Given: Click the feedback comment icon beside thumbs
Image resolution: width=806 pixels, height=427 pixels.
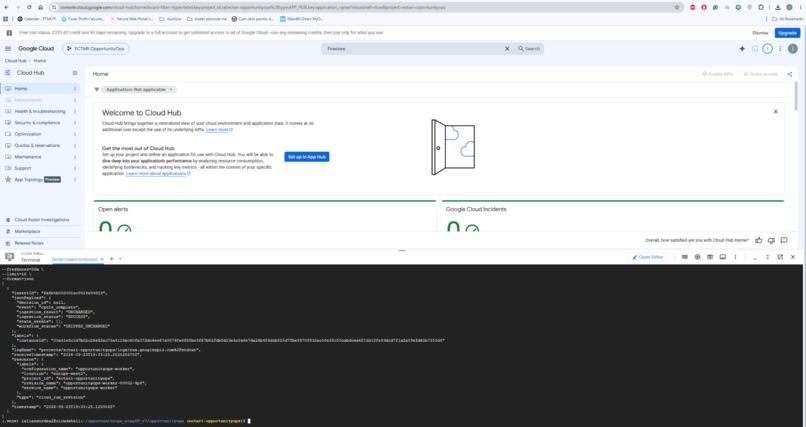Looking at the screenshot, I should (x=784, y=240).
